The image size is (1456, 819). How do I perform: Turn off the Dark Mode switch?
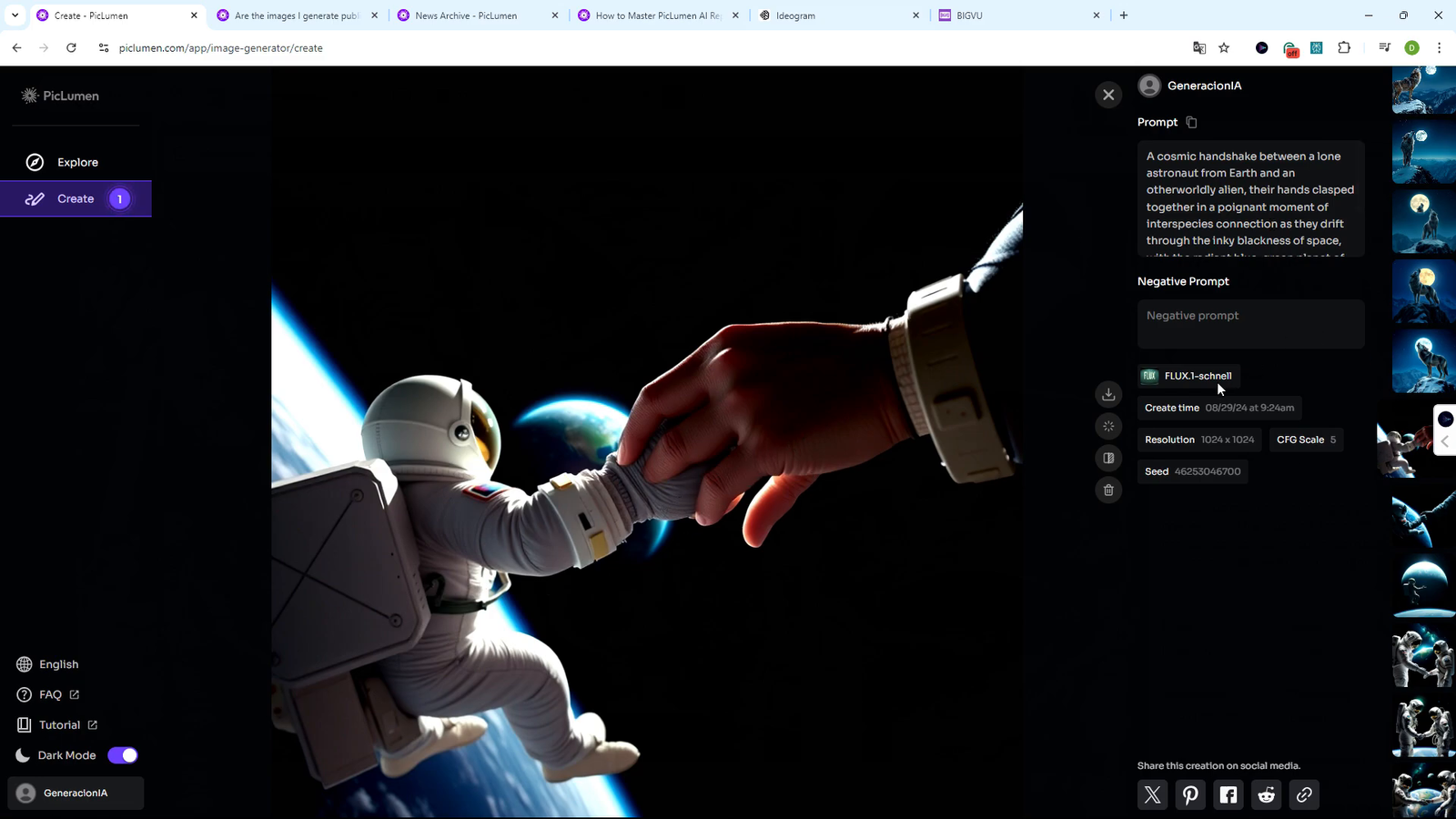tap(123, 755)
